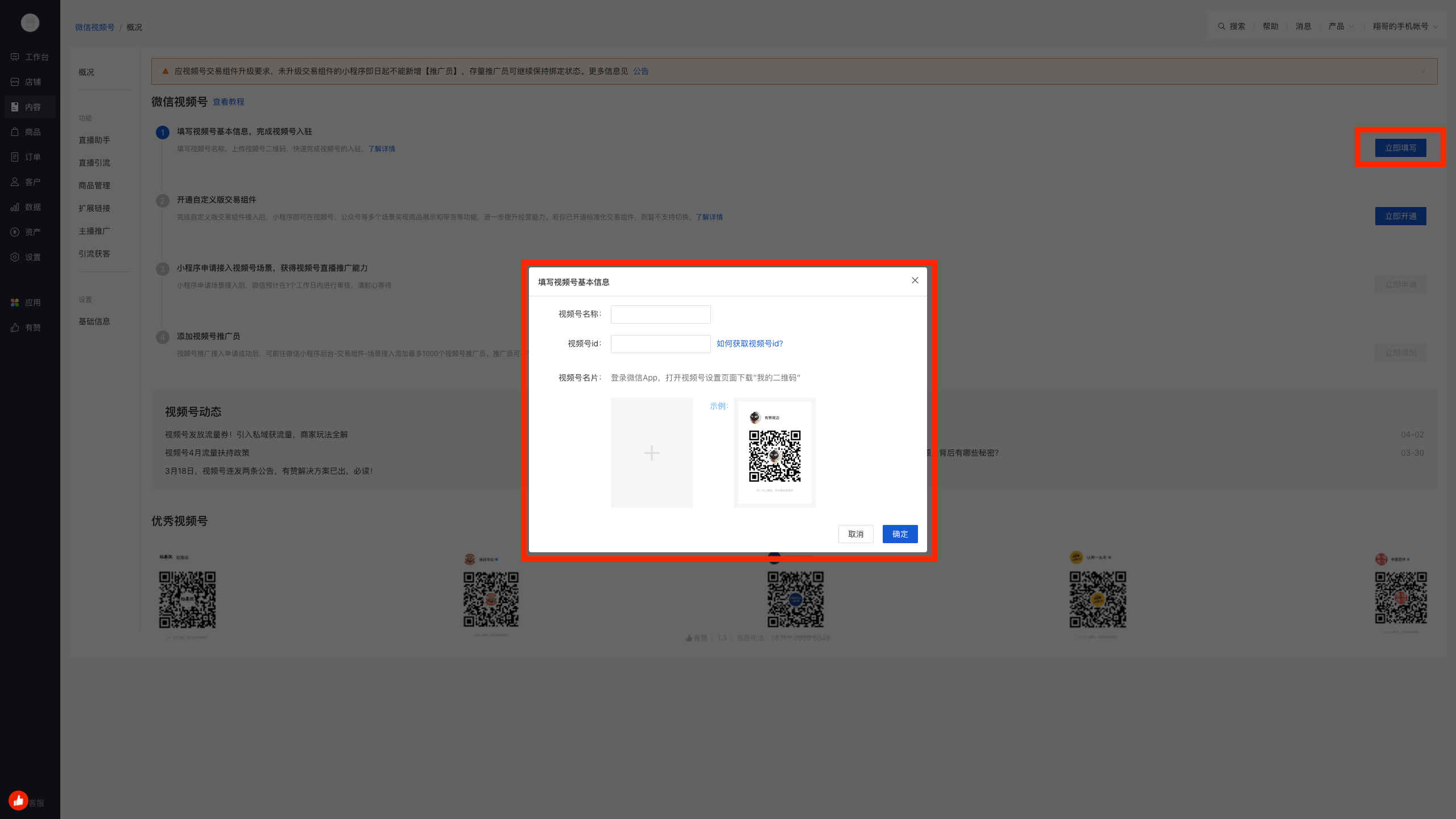Open 帮助 in the top bar
The width and height of the screenshot is (1456, 819).
(x=1271, y=26)
